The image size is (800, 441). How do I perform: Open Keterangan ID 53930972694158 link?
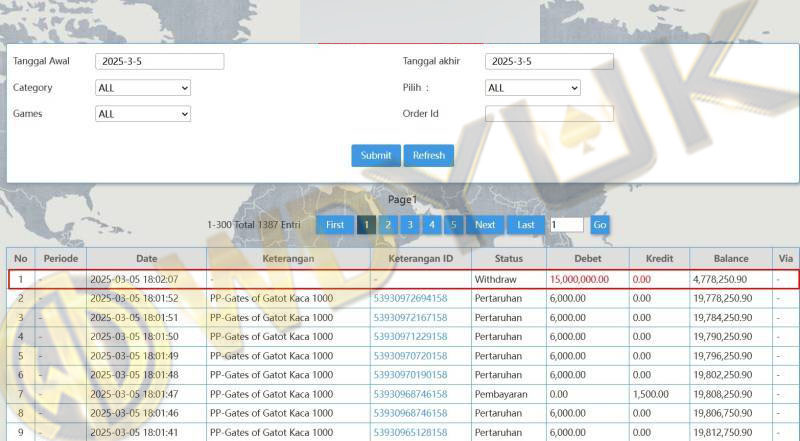(x=410, y=298)
